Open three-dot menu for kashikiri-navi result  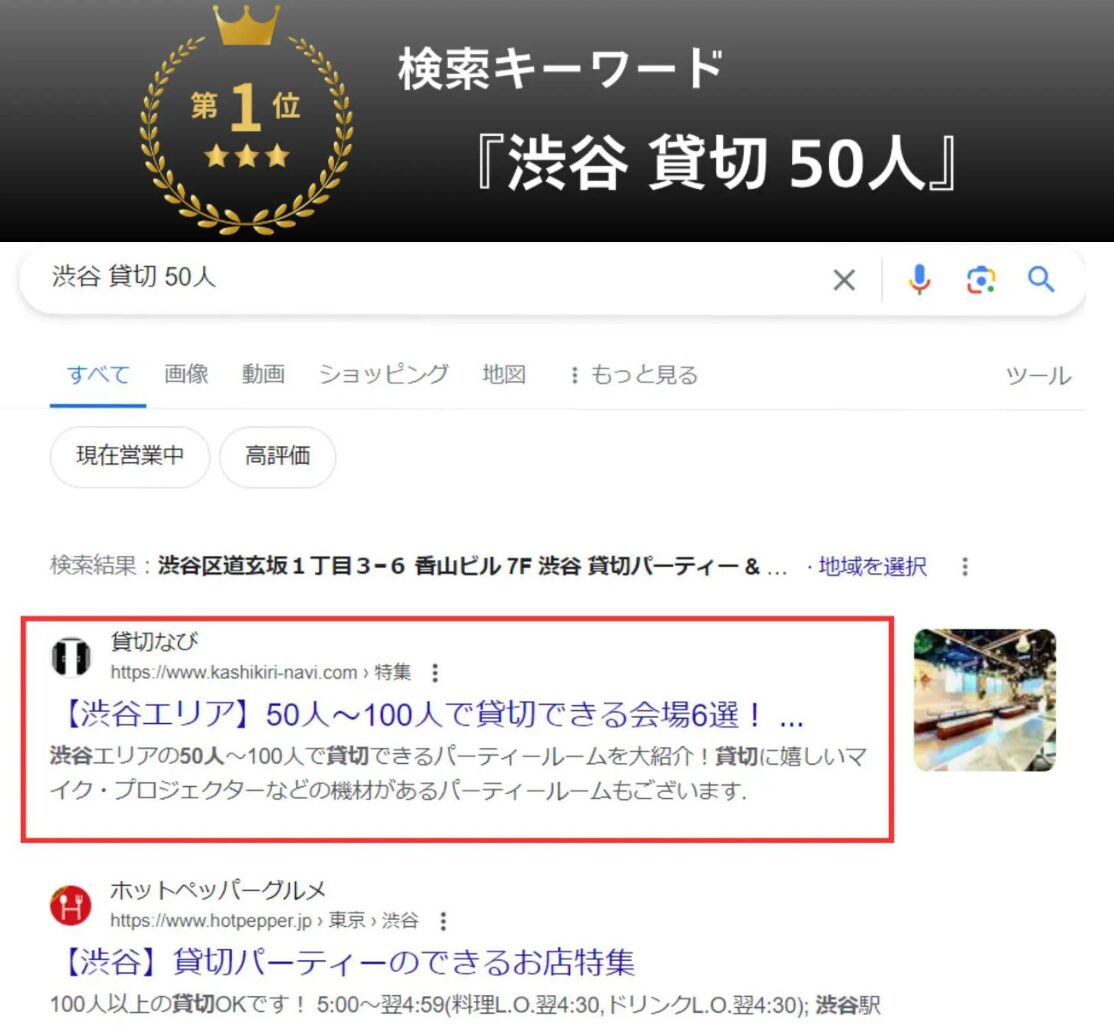435,672
